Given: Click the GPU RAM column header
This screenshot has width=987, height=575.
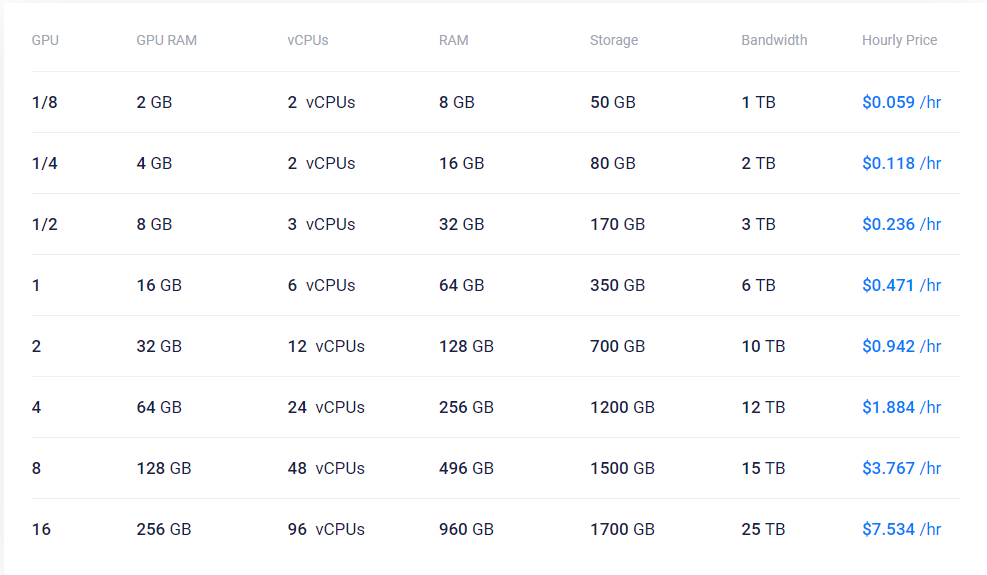Looking at the screenshot, I should tap(167, 40).
